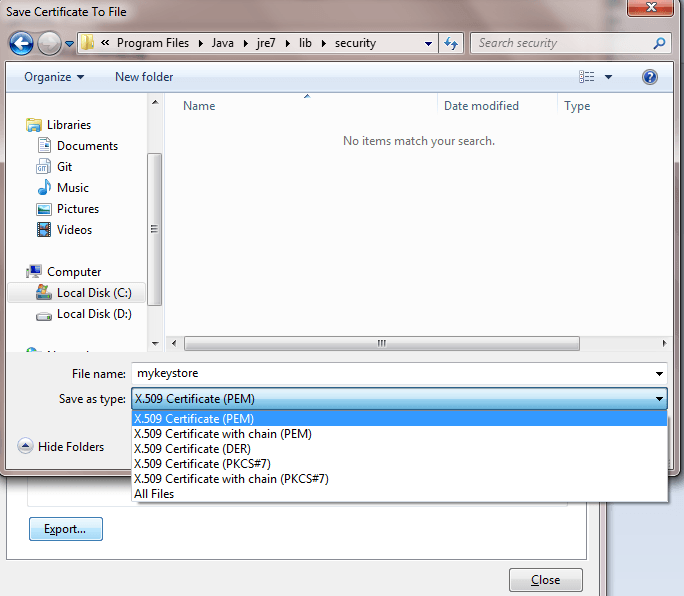Open the Pictures library
This screenshot has width=684, height=596.
(x=78, y=209)
